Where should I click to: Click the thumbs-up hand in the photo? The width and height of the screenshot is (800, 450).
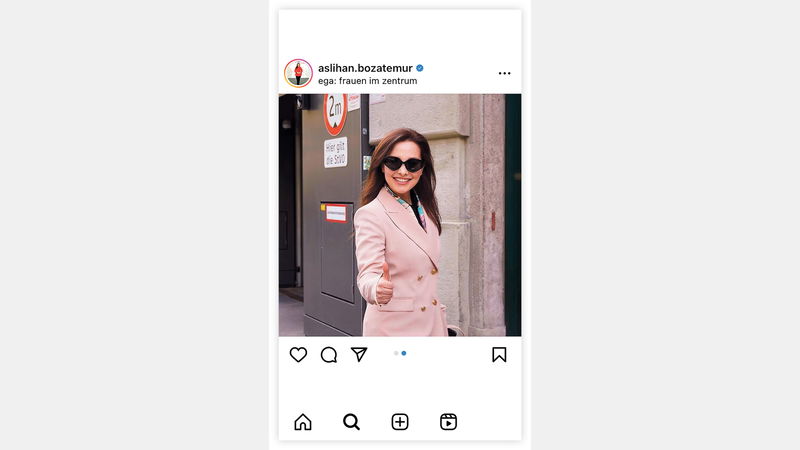tap(384, 285)
